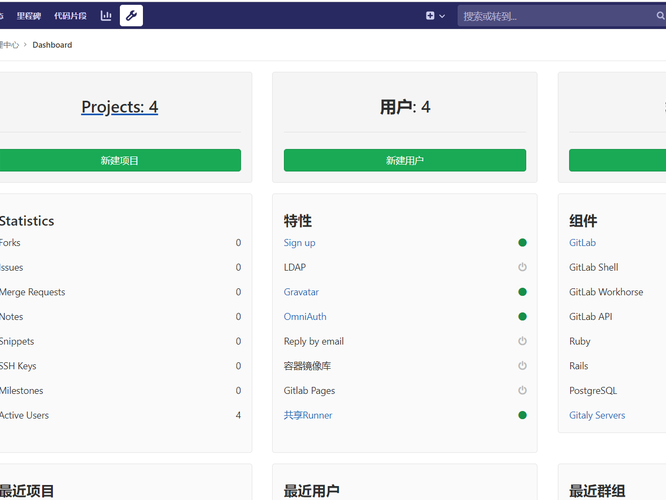Open the activity chart icon in navbar
This screenshot has height=500, width=666.
(x=106, y=16)
